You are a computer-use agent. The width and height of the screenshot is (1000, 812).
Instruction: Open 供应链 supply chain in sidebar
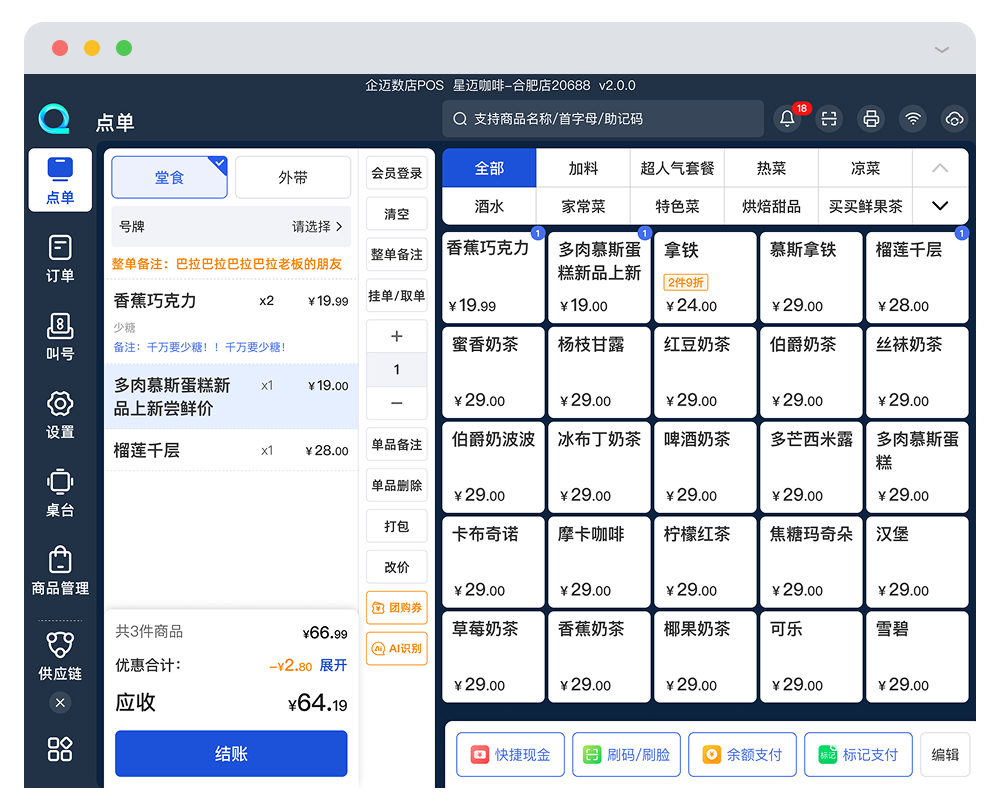pos(60,654)
